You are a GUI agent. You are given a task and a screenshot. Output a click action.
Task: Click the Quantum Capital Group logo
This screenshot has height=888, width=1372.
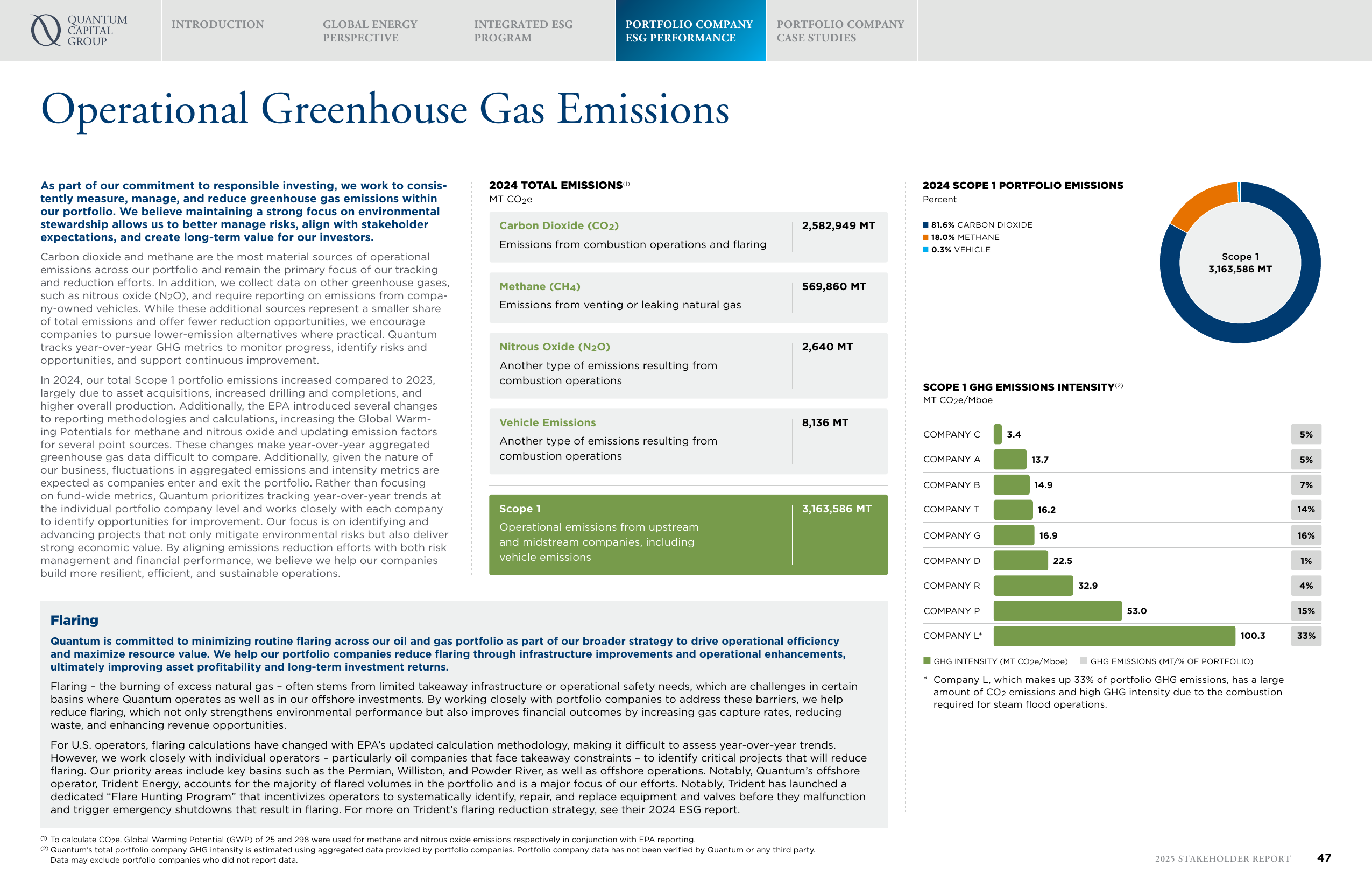pyautogui.click(x=79, y=30)
